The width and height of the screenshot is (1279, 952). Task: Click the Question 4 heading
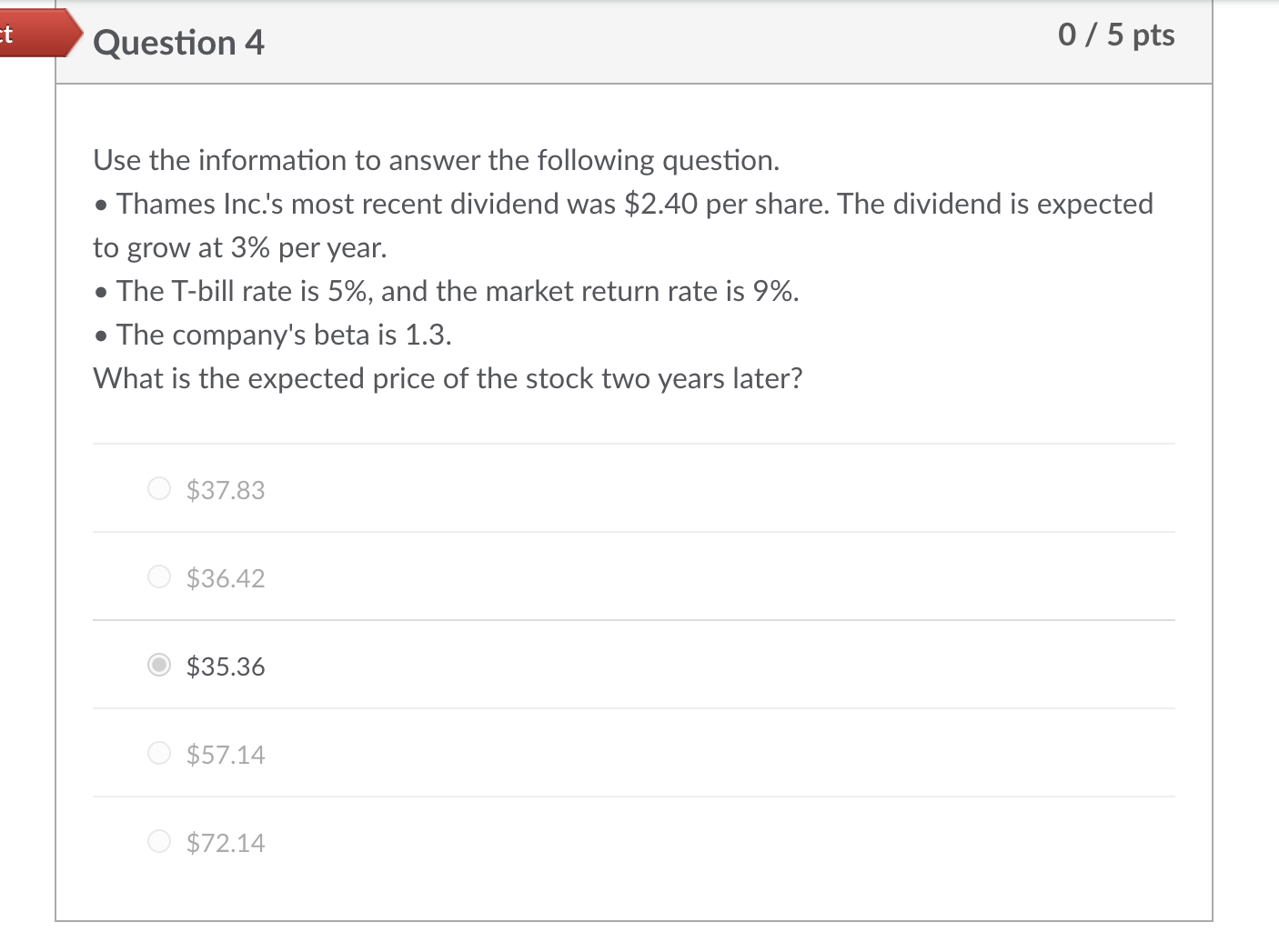178,43
